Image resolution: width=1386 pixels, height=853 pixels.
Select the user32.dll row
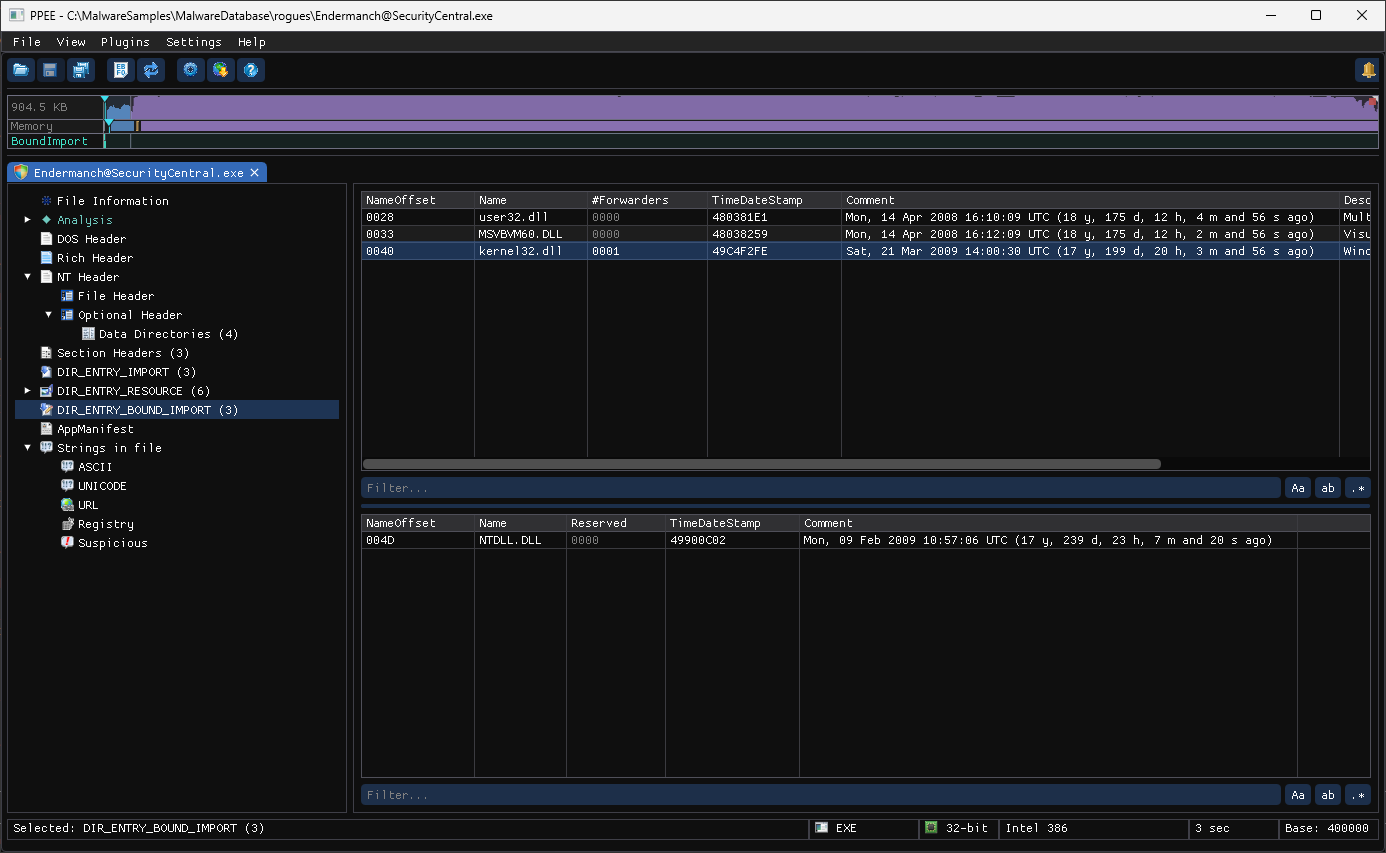[x=866, y=217]
